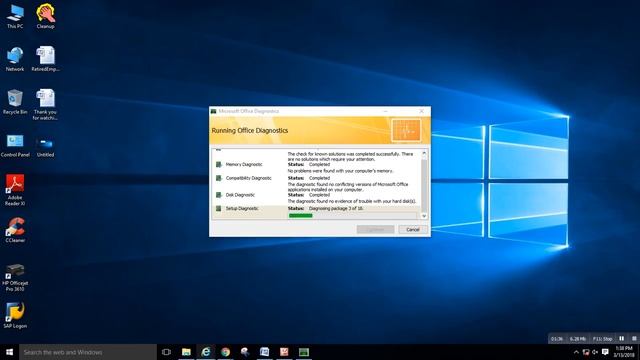Click the Memory Diagnostic label
The height and width of the screenshot is (360, 640).
pyautogui.click(x=244, y=164)
